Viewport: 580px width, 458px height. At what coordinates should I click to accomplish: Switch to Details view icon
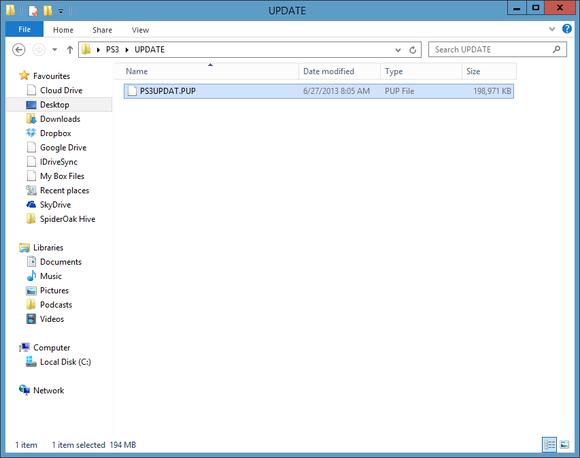pos(549,444)
